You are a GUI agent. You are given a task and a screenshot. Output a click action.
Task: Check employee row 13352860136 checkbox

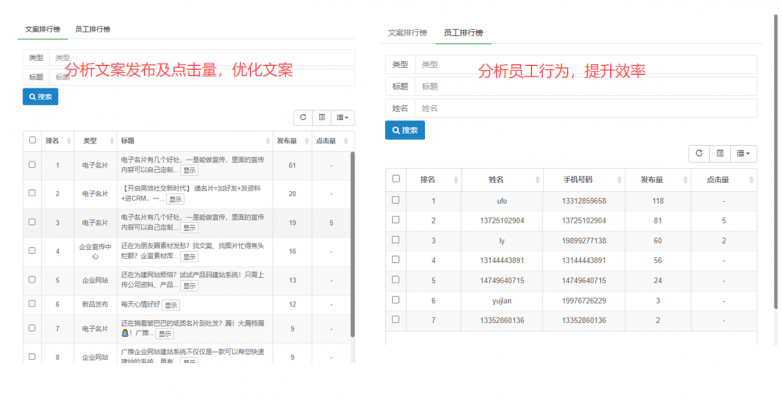coord(396,319)
